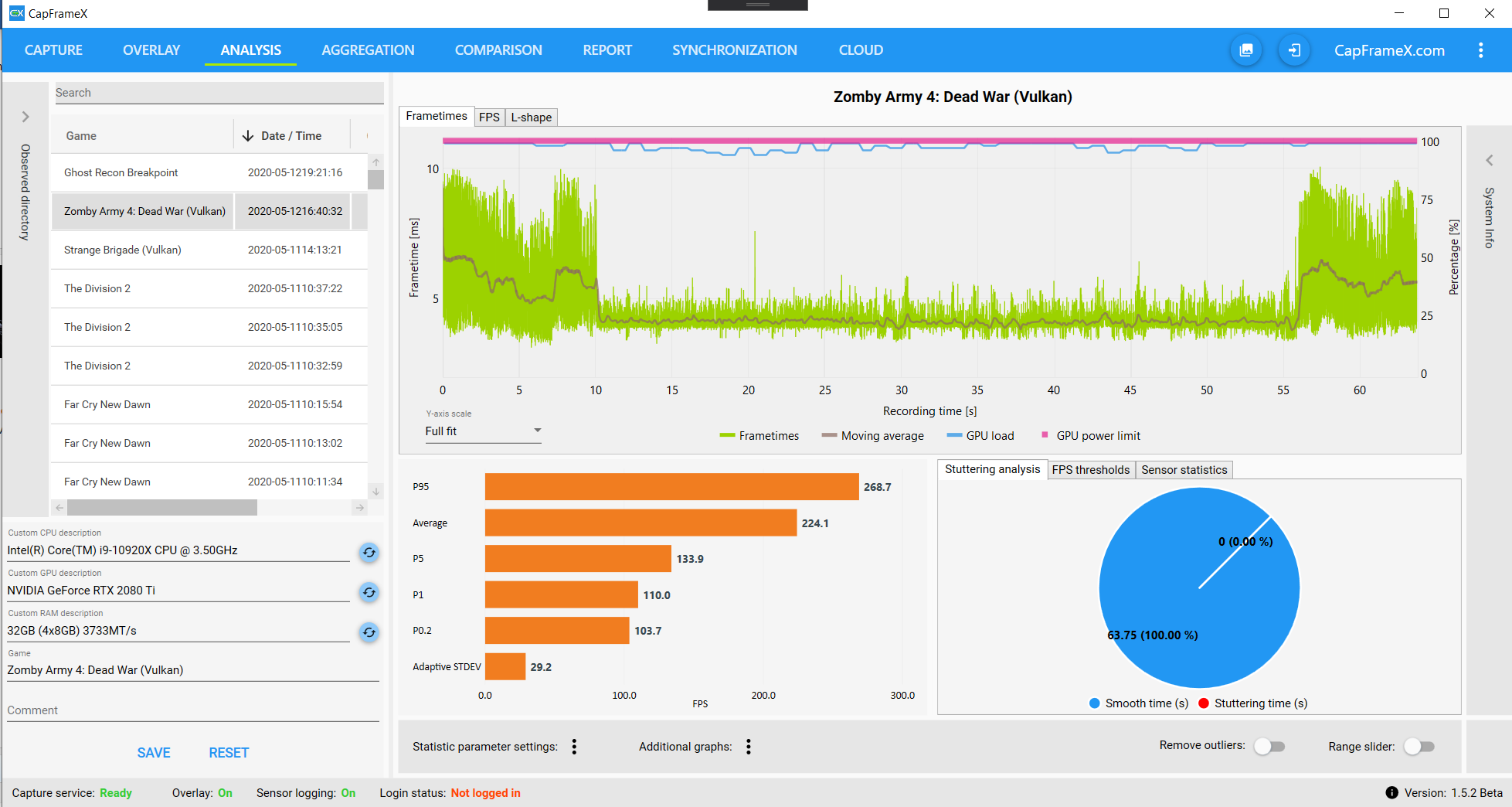Switch to the CAPTURE tab
Viewport: 1512px width, 807px height.
point(53,50)
